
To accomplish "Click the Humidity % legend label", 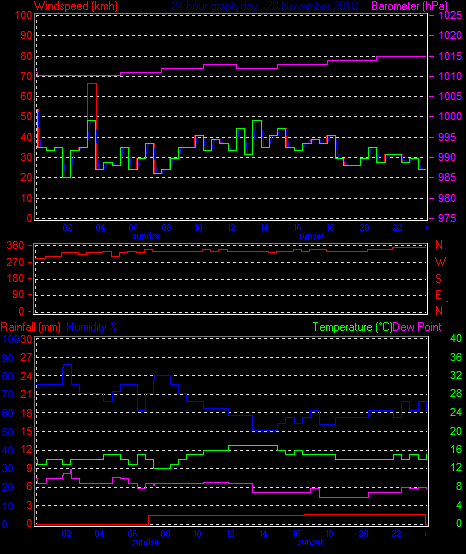I will (92, 327).
